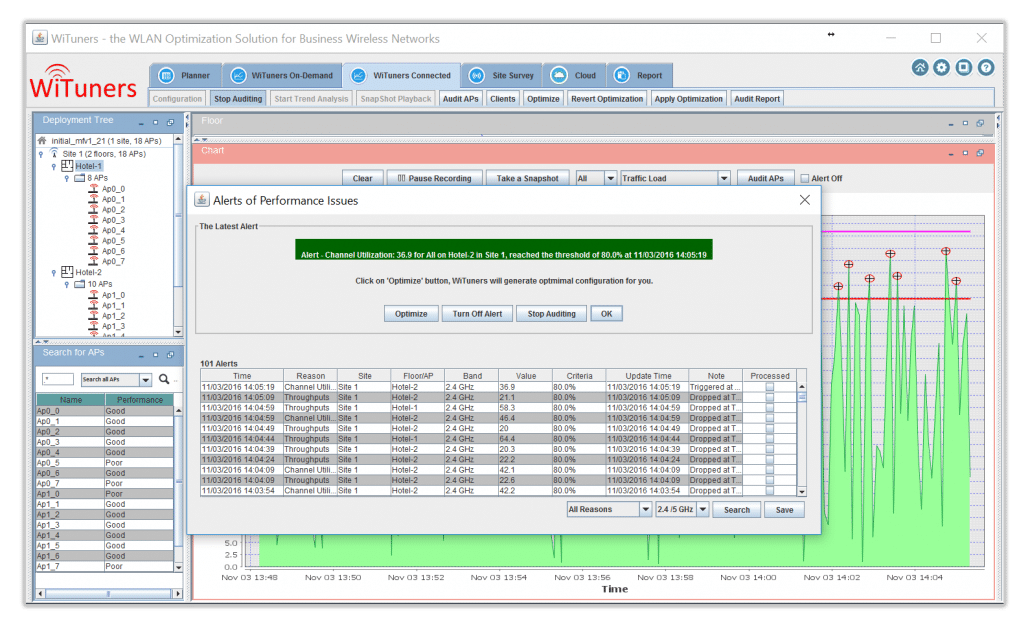Click the home icon of initial_mfv1_21 root
This screenshot has height=628, width=1030.
(x=42, y=141)
